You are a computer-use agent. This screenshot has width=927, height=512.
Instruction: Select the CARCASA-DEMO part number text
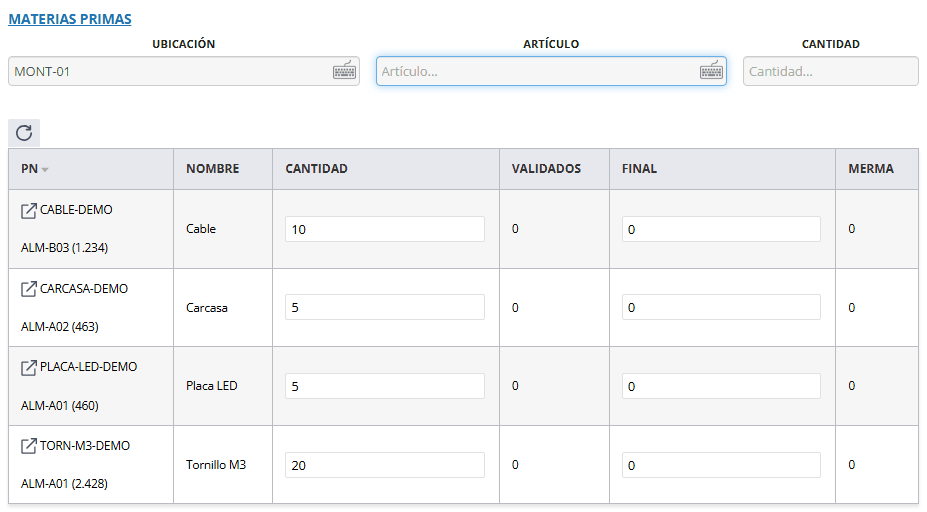84,289
